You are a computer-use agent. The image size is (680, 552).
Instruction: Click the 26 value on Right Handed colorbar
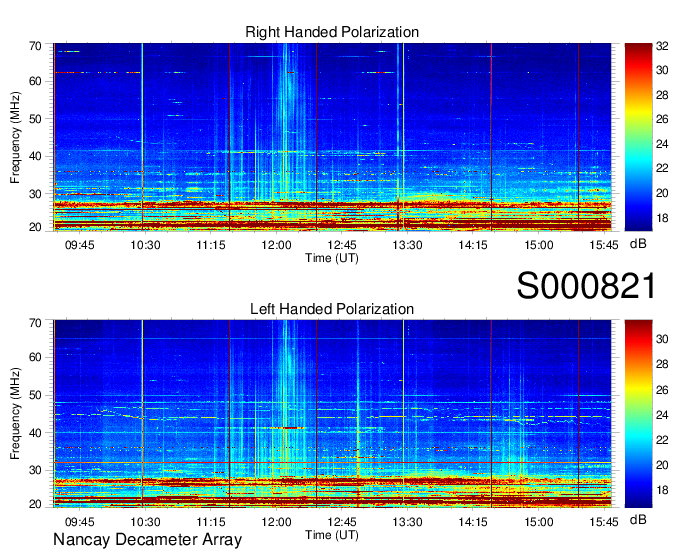tap(662, 119)
